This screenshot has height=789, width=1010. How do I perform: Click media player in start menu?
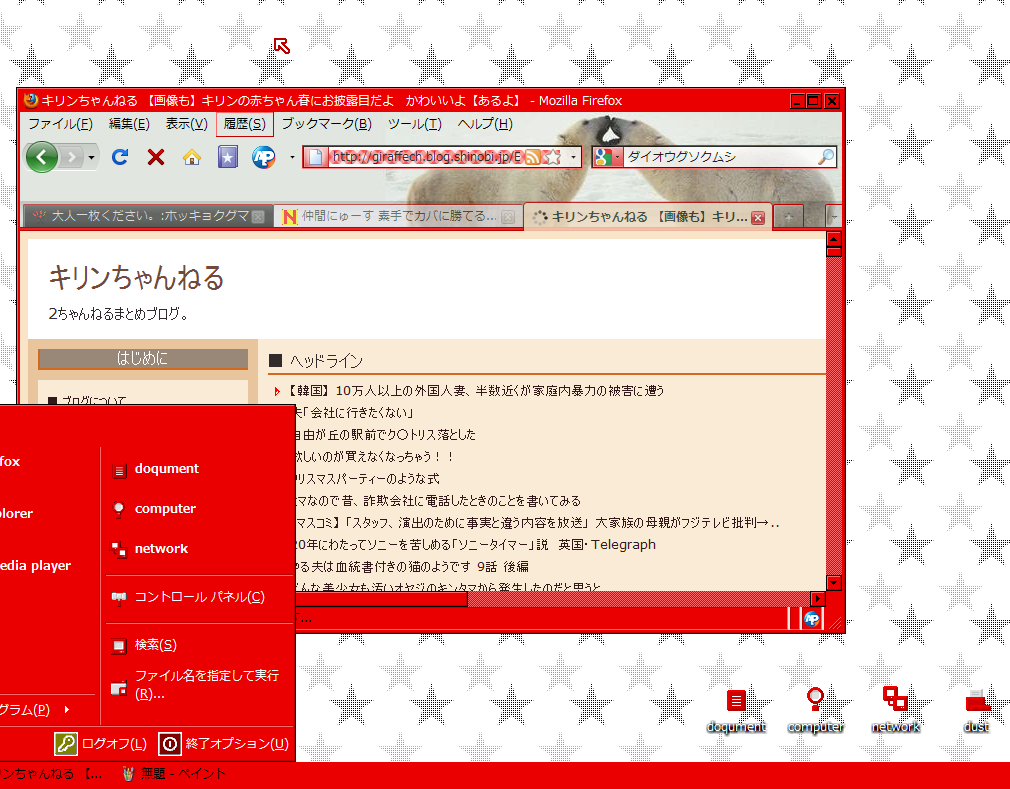click(x=35, y=566)
